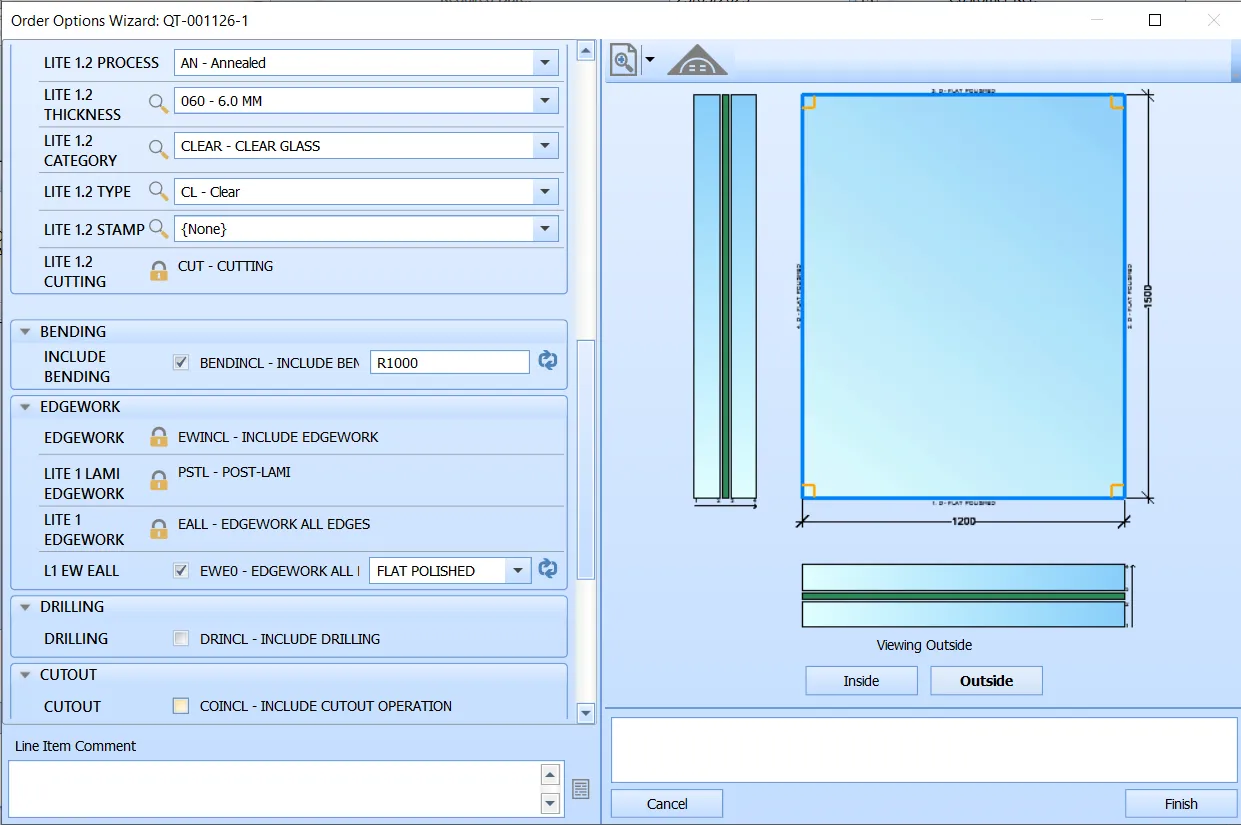Screen dimensions: 1241x825
Task: Open LITE 1.2 CATEGORY dropdown
Action: [545, 146]
